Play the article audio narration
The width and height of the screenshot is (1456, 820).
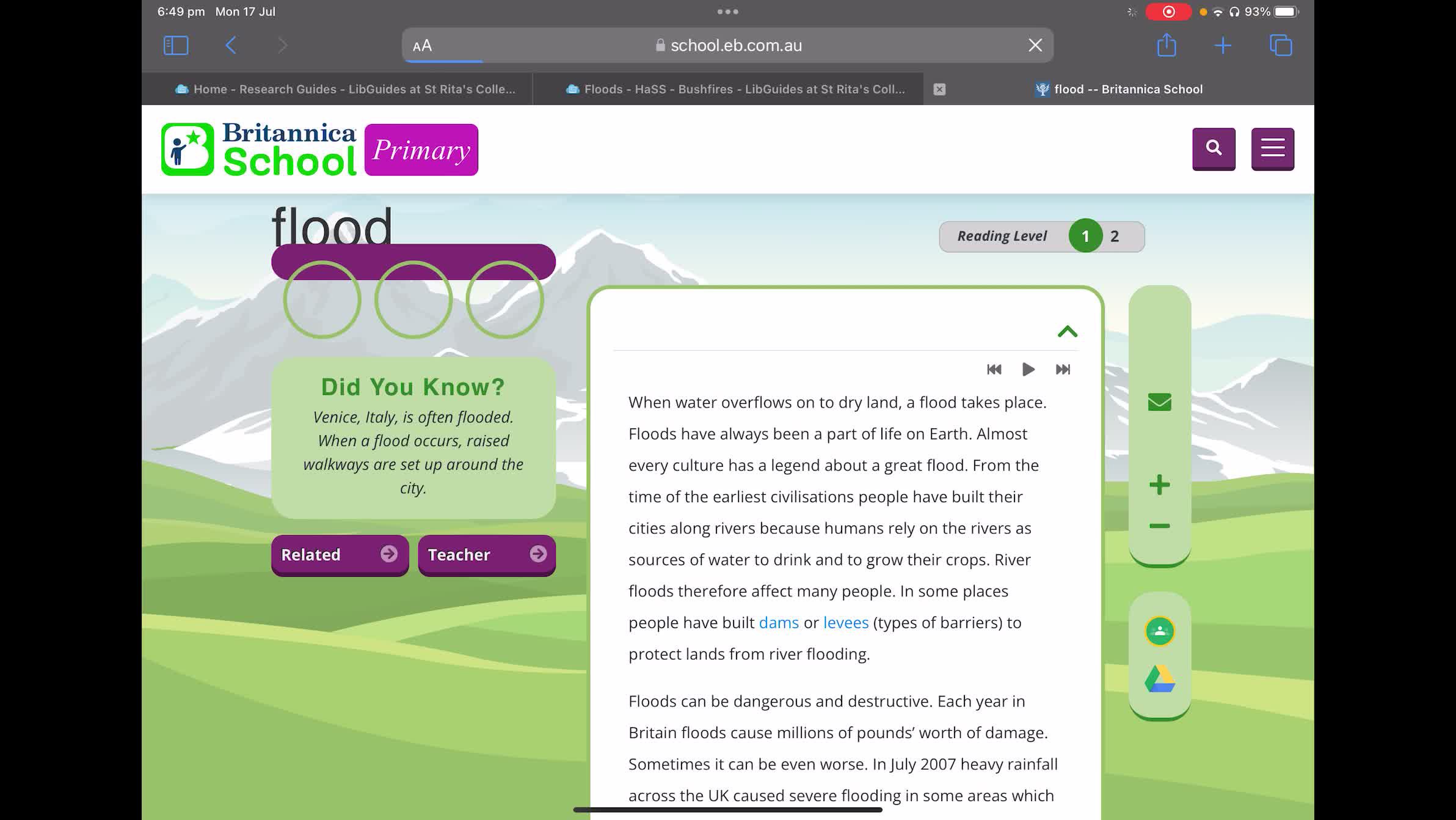coord(1028,369)
